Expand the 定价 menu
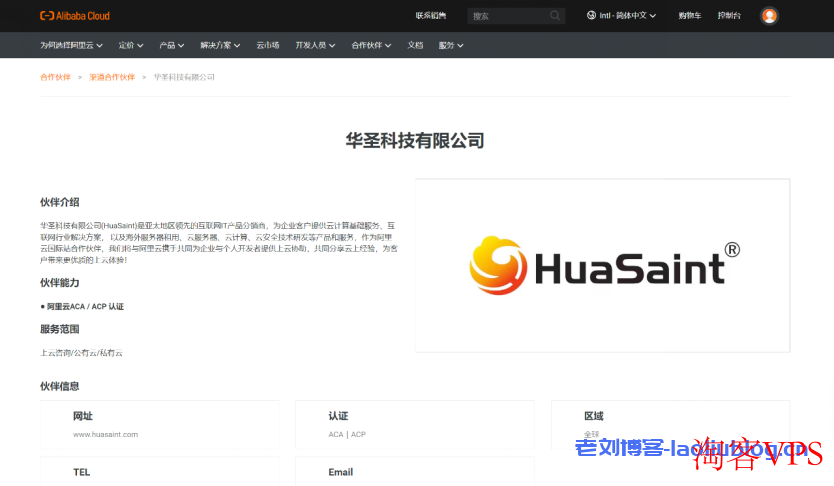This screenshot has width=834, height=486. point(131,45)
